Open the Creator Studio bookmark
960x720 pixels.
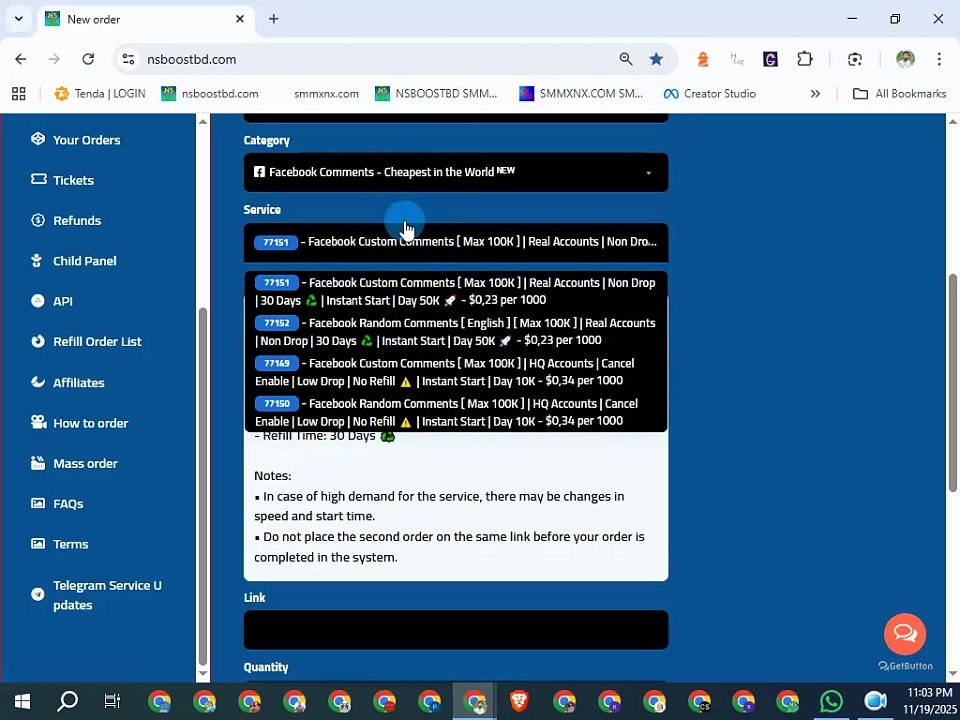(710, 94)
